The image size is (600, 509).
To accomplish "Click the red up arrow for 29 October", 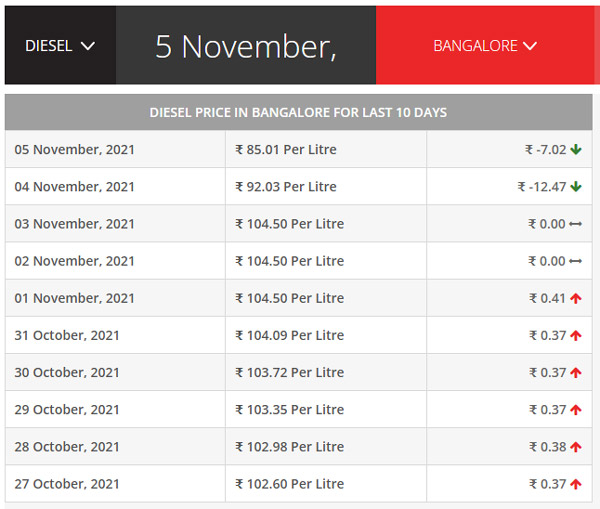I will pyautogui.click(x=576, y=409).
